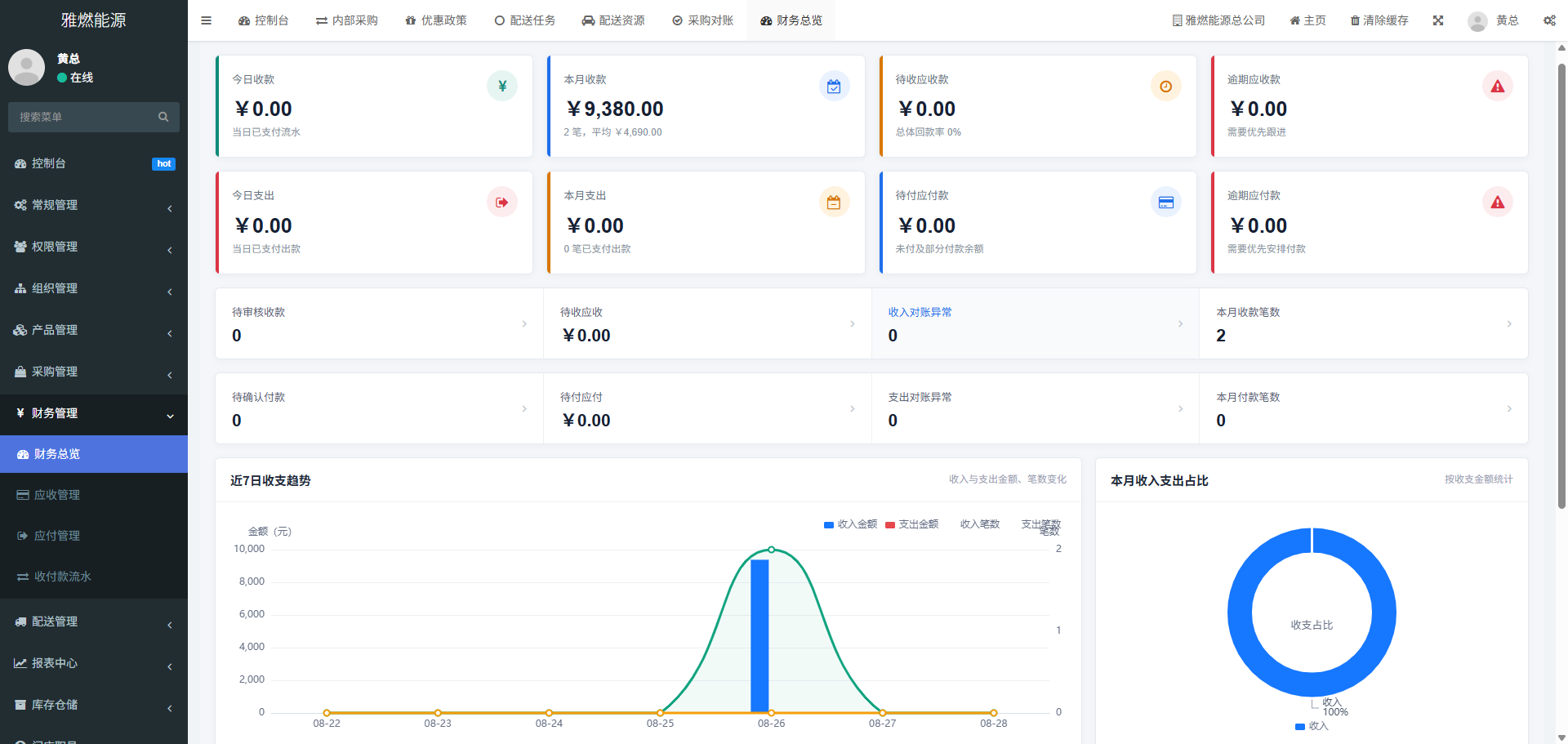Expand the 采购管理 sidebar menu
The width and height of the screenshot is (1568, 744).
(x=94, y=372)
